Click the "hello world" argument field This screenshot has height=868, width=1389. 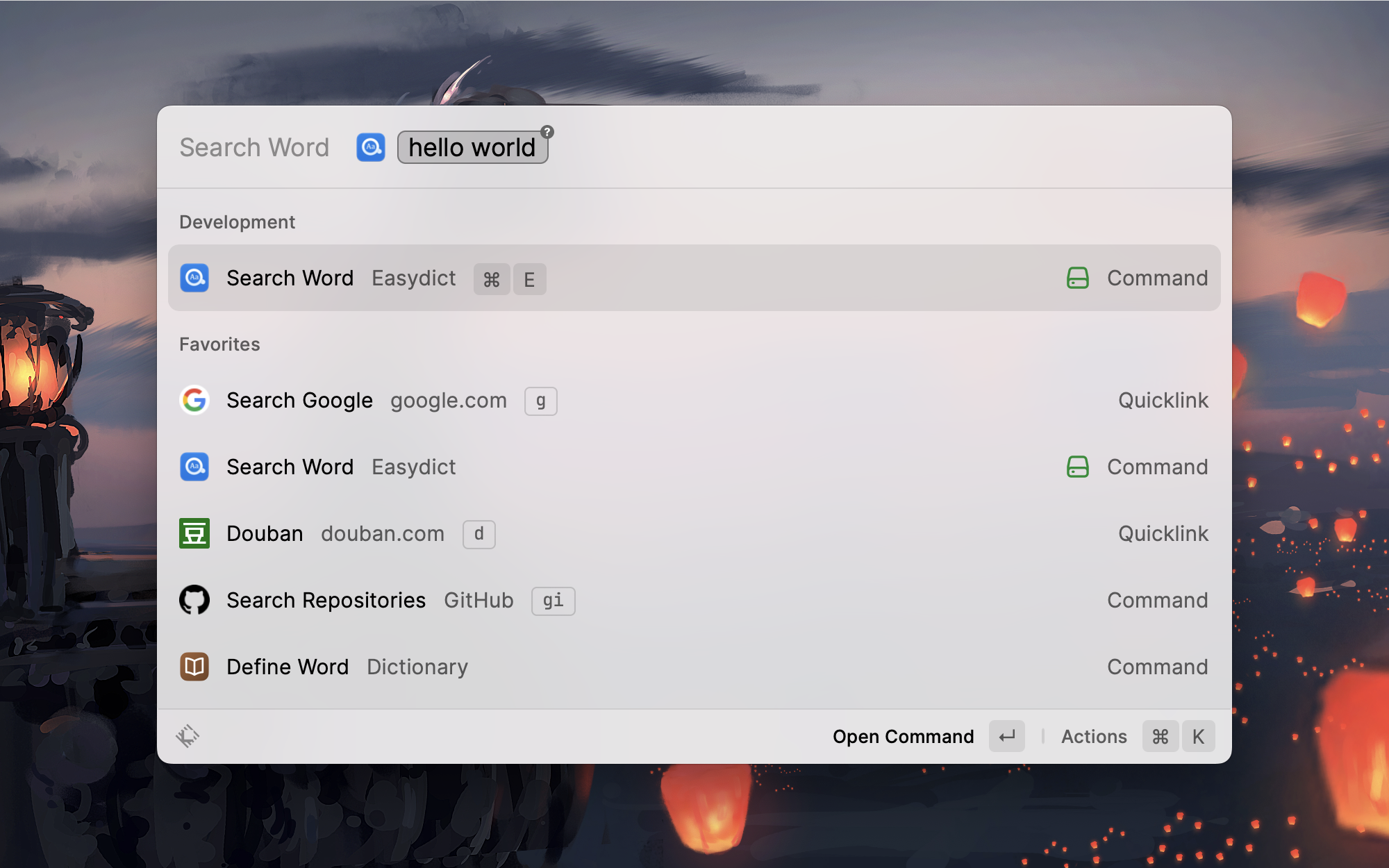472,147
